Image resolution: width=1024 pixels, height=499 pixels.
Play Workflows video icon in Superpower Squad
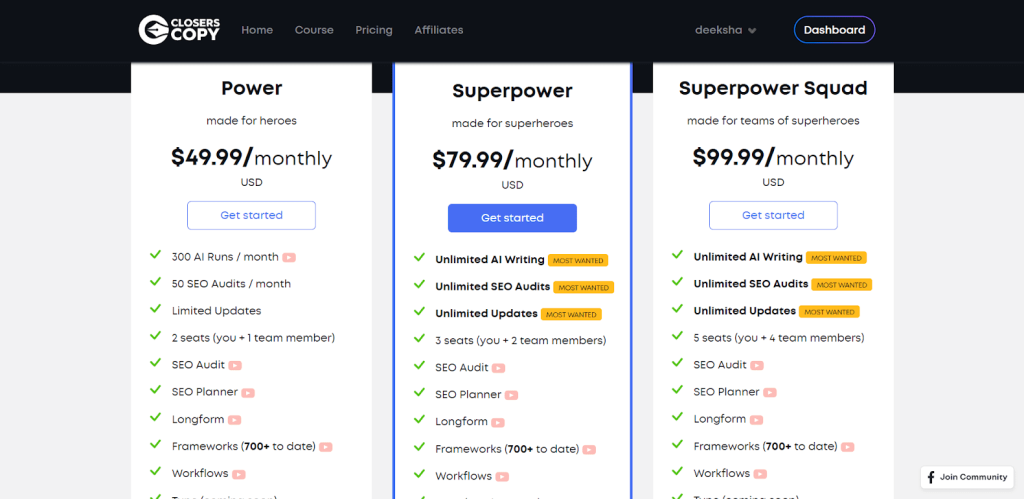tap(760, 474)
